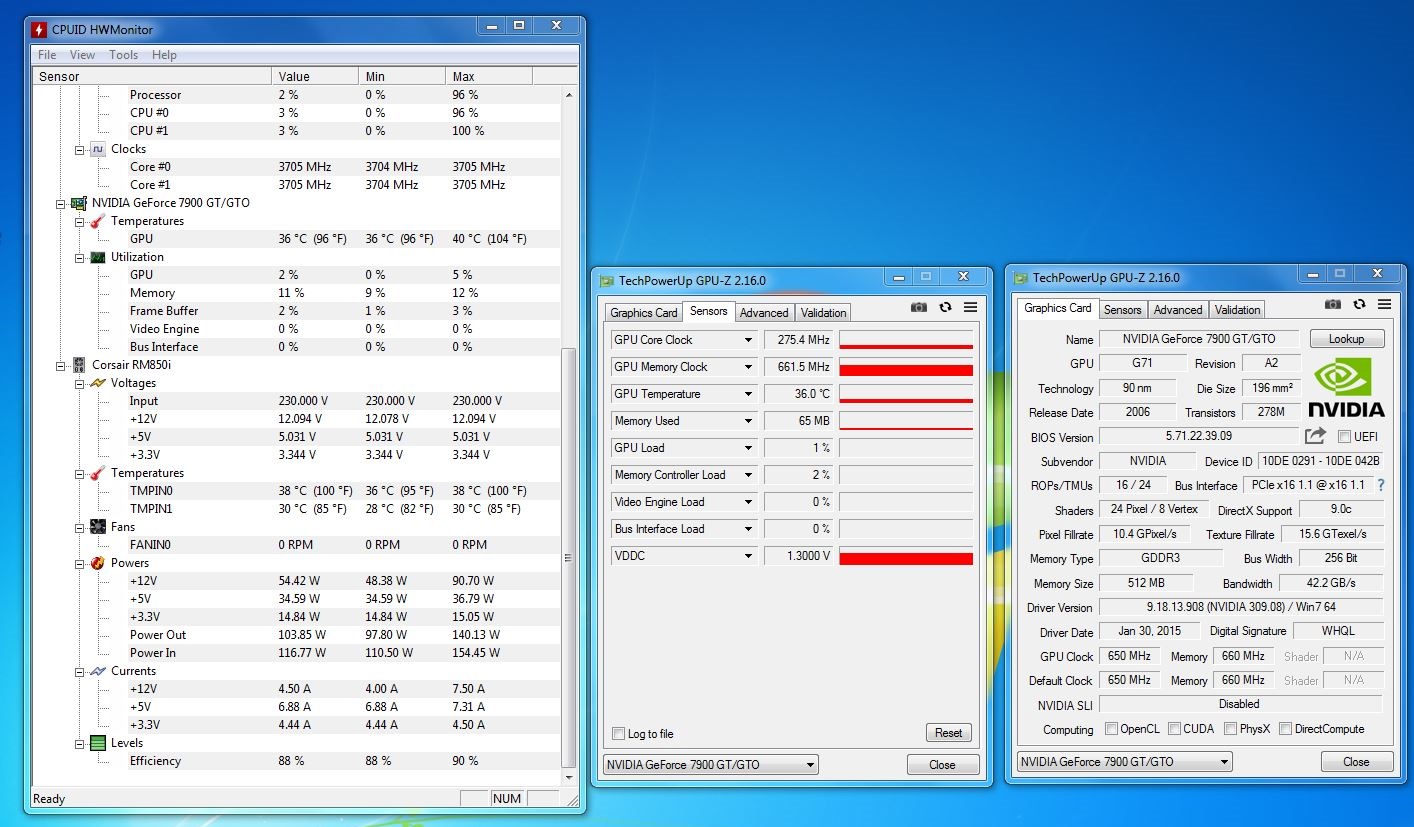Click the HWMonitor title bar lightning icon
Screen dimensions: 1414x827
click(x=39, y=30)
